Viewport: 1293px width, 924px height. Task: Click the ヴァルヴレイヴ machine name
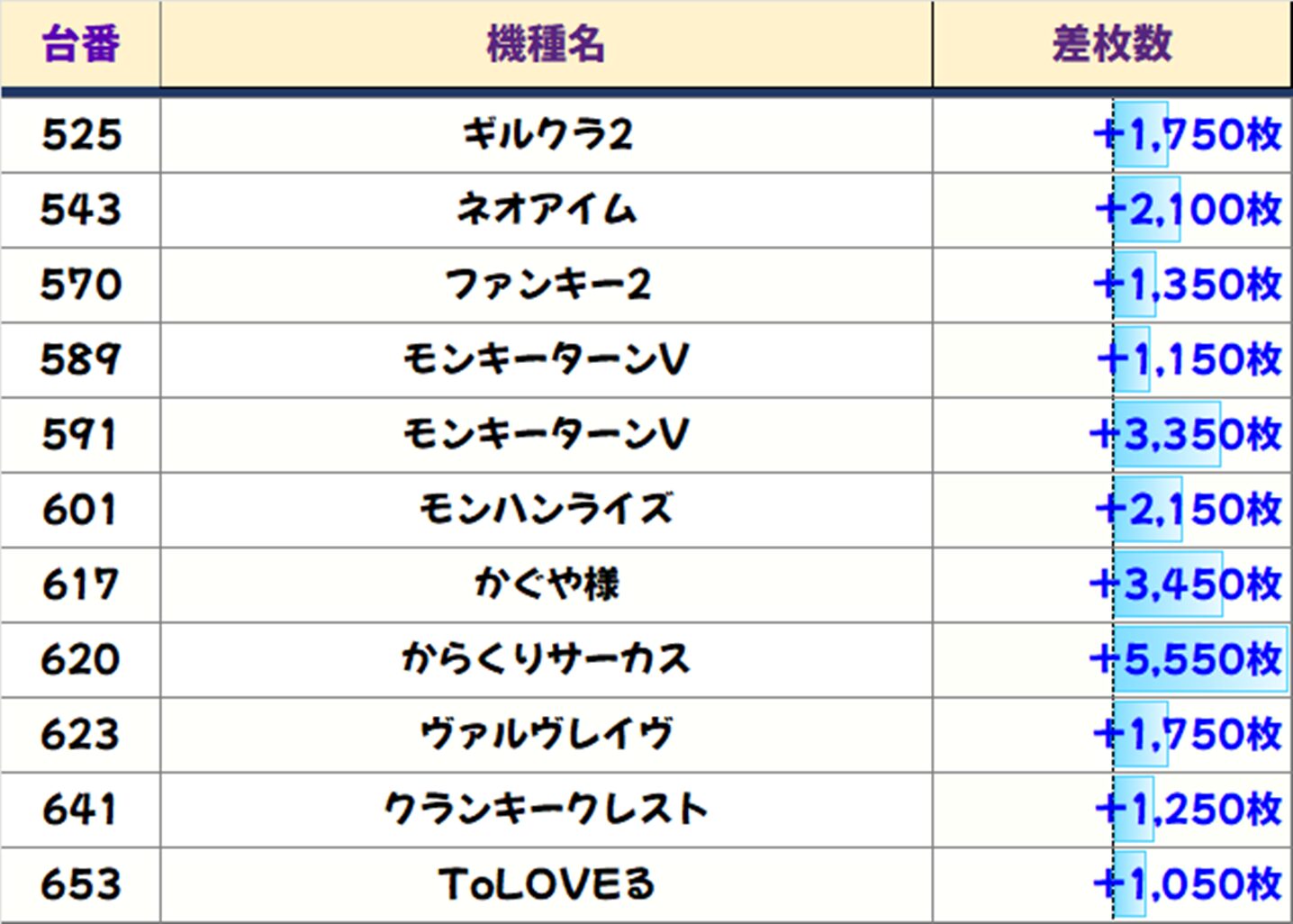coord(546,733)
